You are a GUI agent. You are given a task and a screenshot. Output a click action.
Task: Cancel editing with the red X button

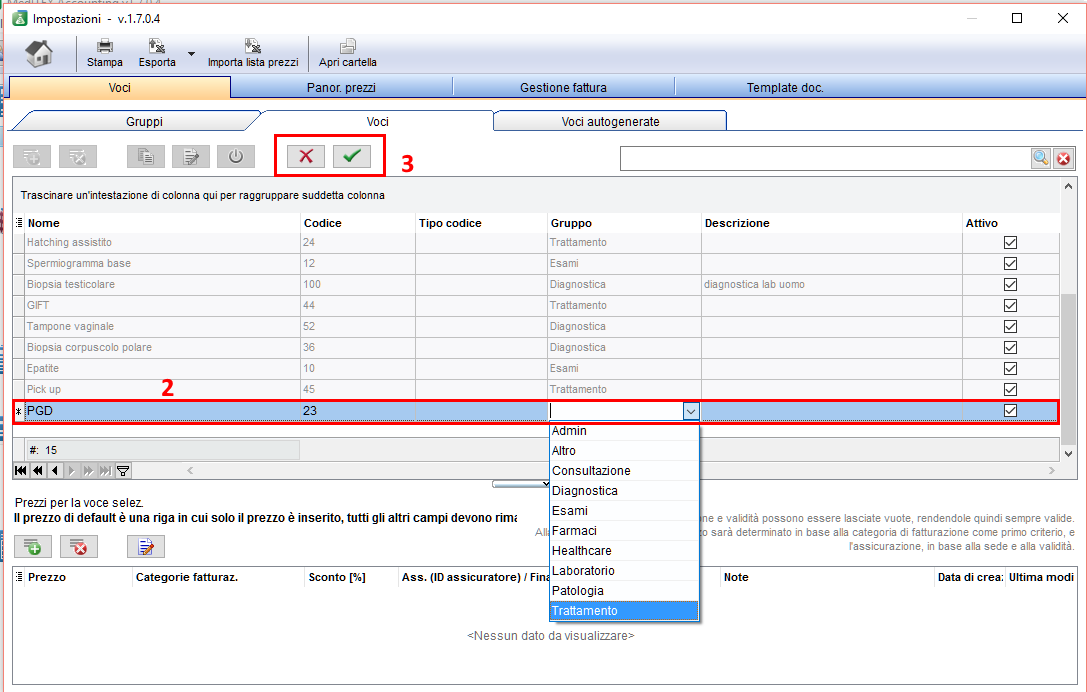pos(306,156)
